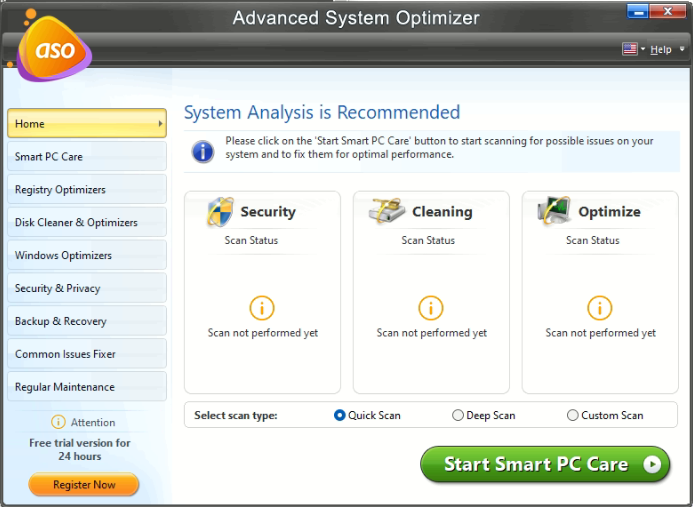The image size is (693, 507).
Task: Click 'Scan not performed yet' under Cleaning
Action: tap(431, 333)
